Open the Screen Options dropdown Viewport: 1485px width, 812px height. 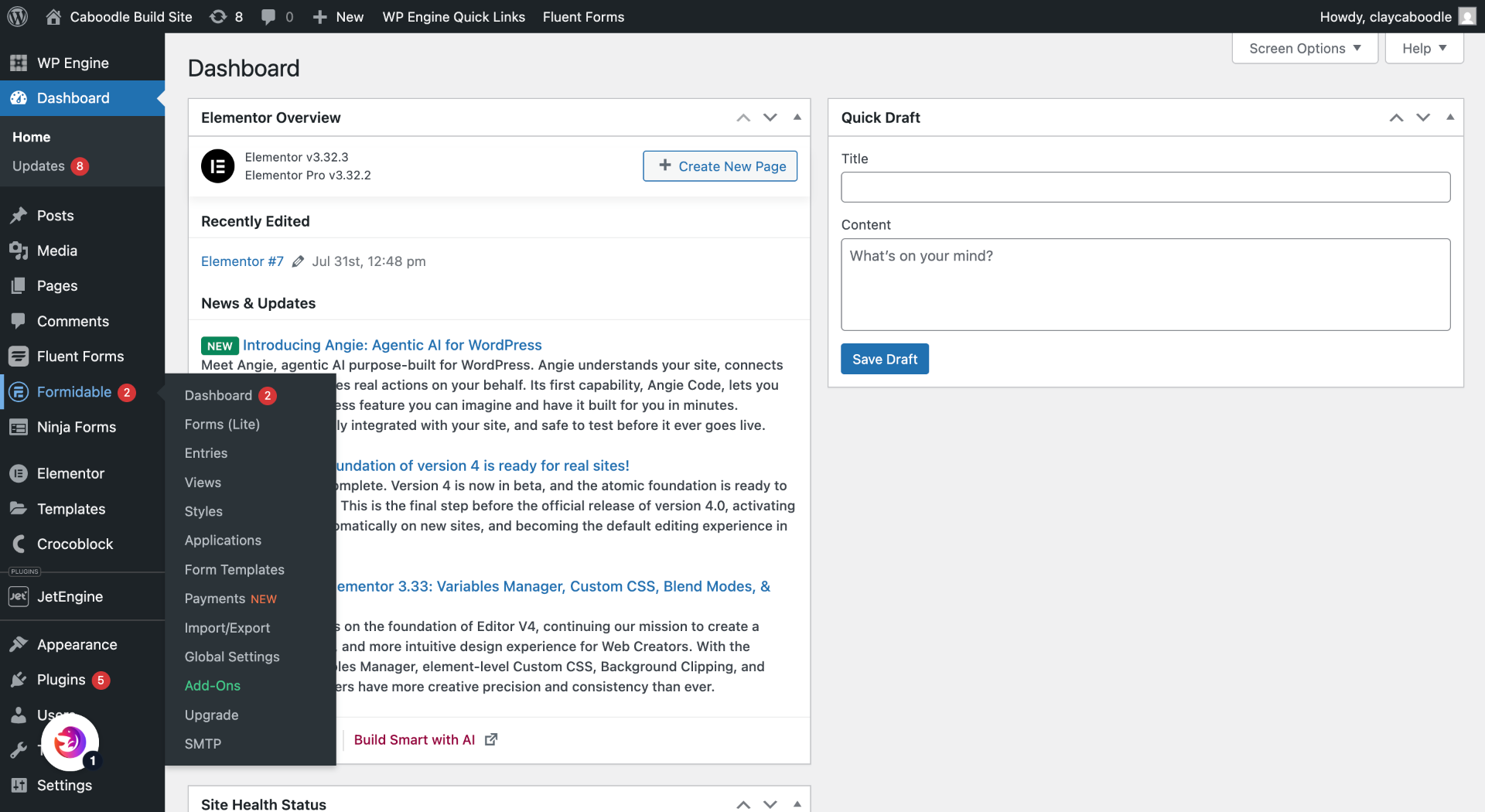click(1305, 49)
